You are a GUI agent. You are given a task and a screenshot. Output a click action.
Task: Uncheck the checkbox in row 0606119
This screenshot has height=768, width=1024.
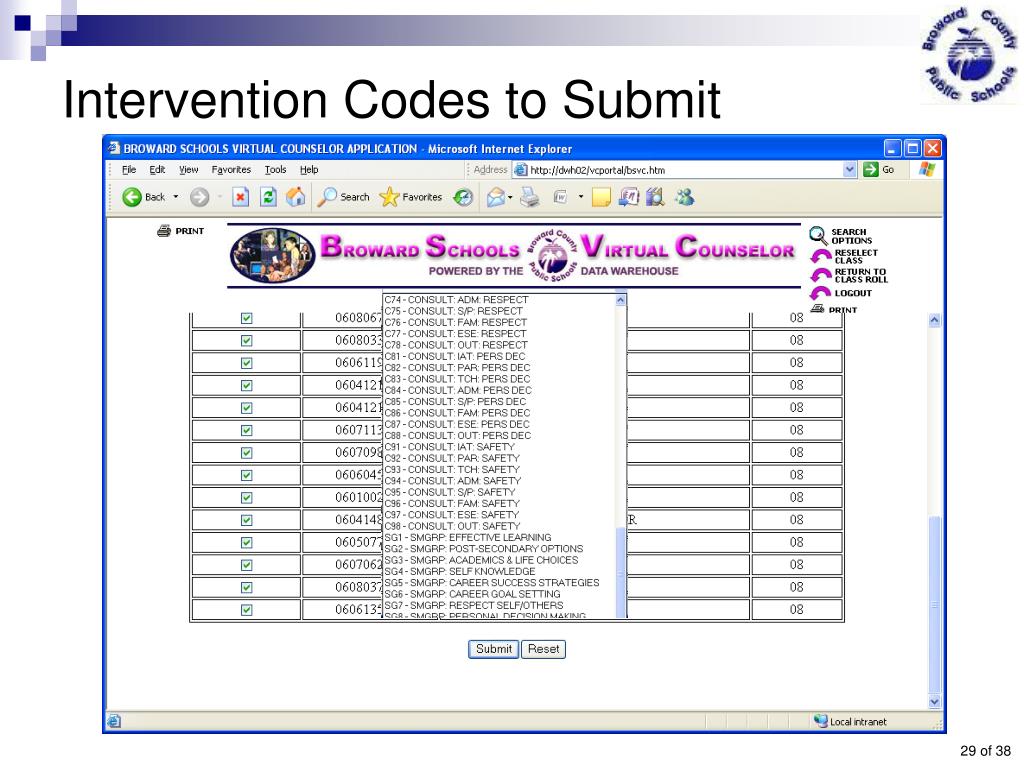coord(246,363)
